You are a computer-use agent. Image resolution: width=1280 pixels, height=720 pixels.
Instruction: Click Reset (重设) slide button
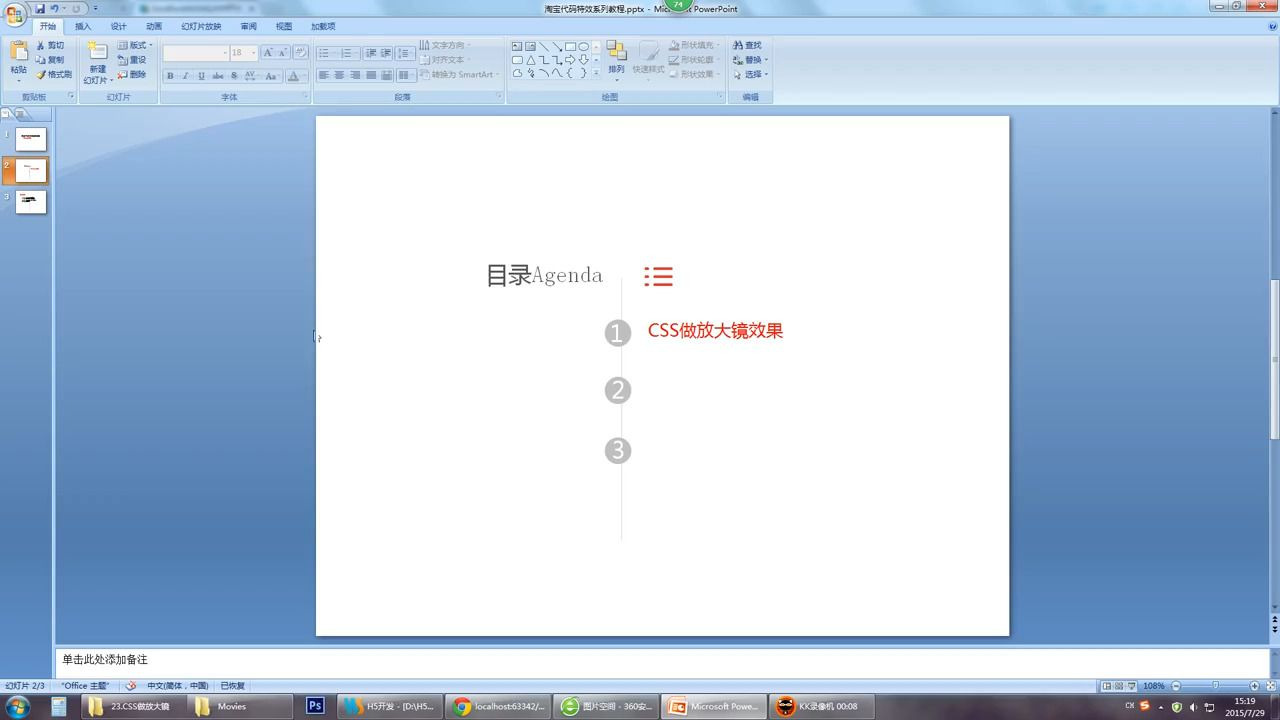tap(132, 60)
